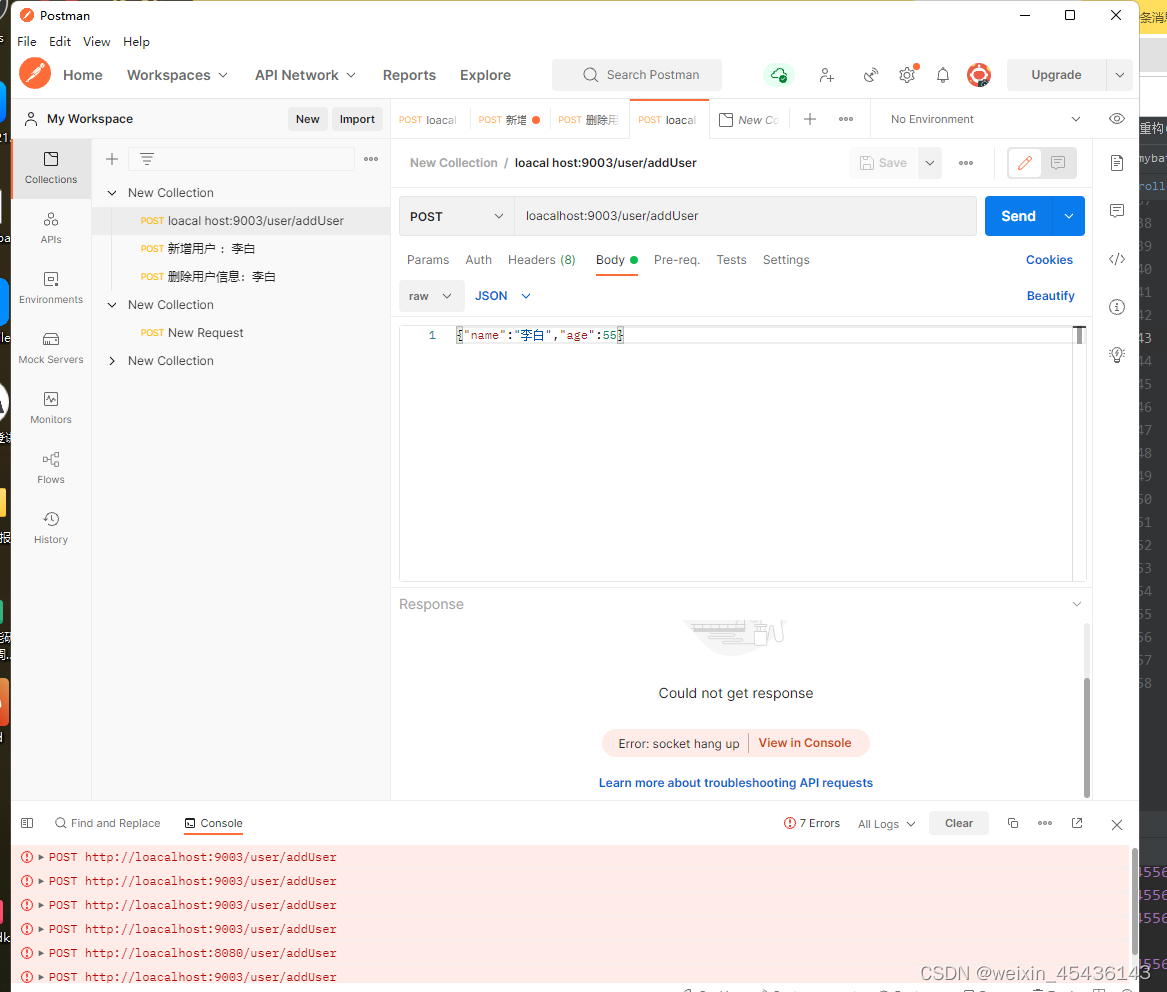Open the Help menu
Viewport: 1167px width, 992px height.
pyautogui.click(x=136, y=42)
